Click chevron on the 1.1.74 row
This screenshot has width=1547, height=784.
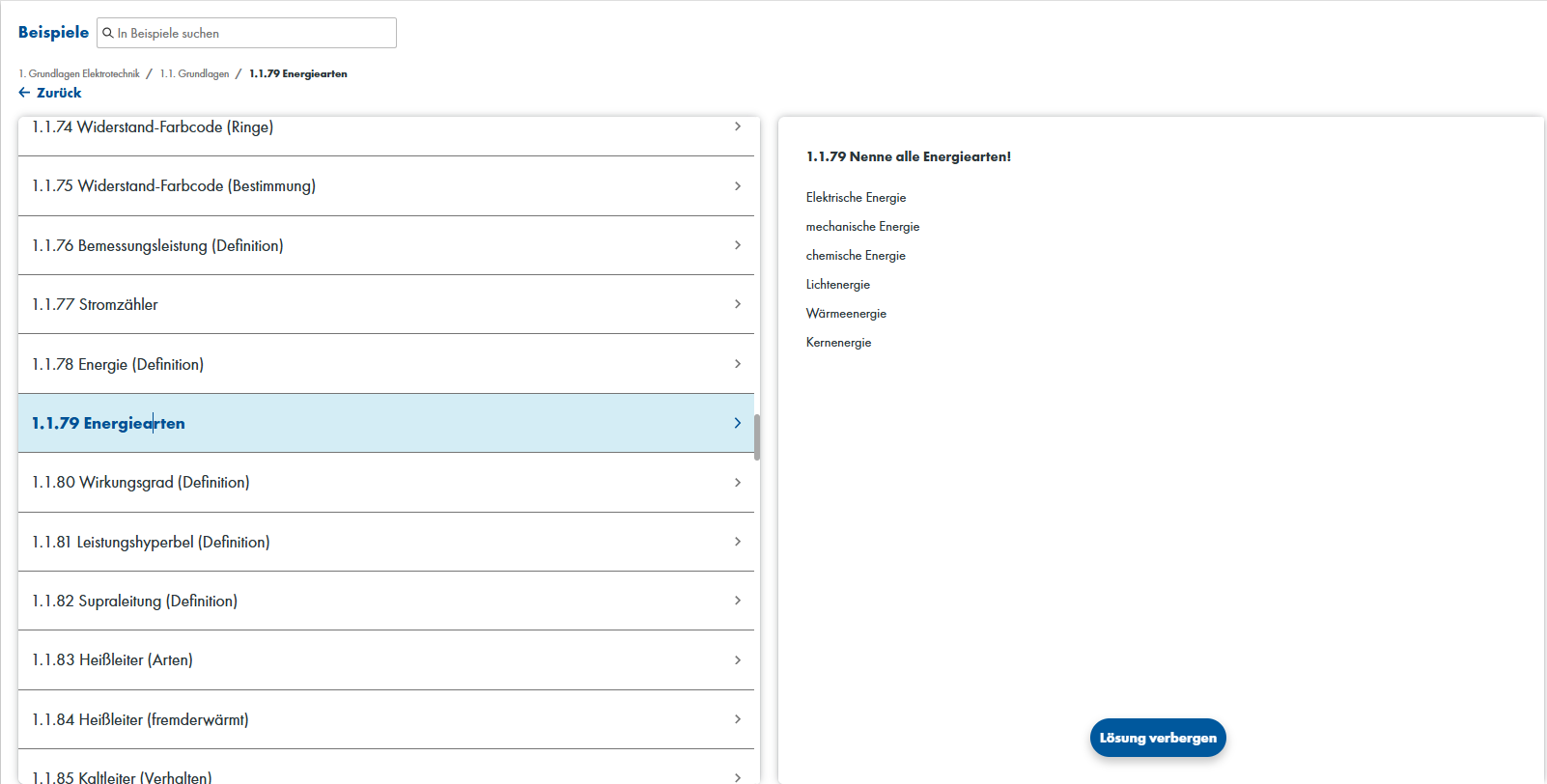pyautogui.click(x=738, y=126)
